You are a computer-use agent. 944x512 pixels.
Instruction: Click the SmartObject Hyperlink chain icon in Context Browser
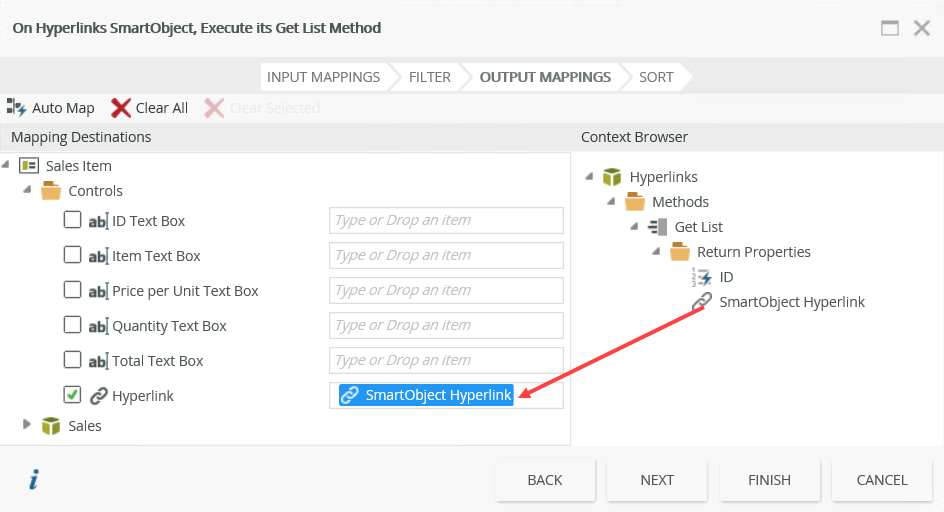702,302
